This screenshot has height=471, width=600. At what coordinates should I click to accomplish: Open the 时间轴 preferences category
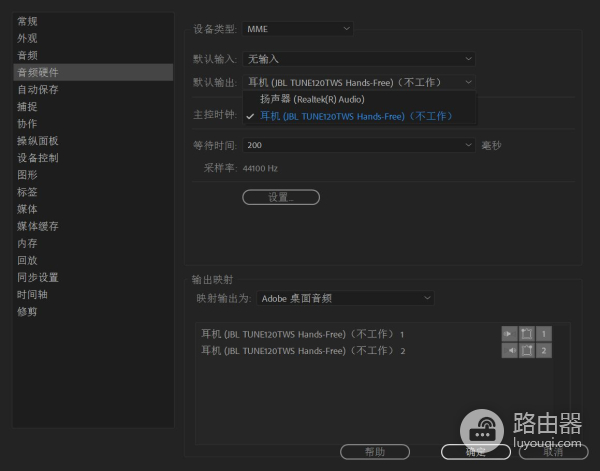point(93,294)
